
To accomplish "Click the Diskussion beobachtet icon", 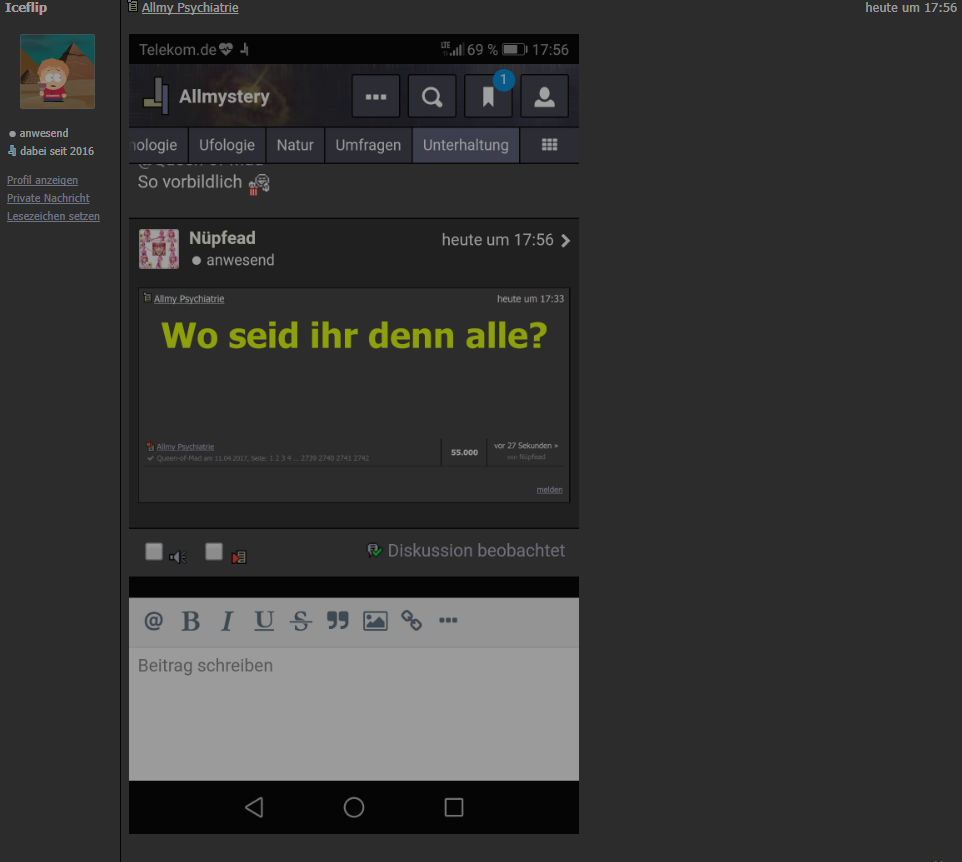I will pyautogui.click(x=374, y=550).
